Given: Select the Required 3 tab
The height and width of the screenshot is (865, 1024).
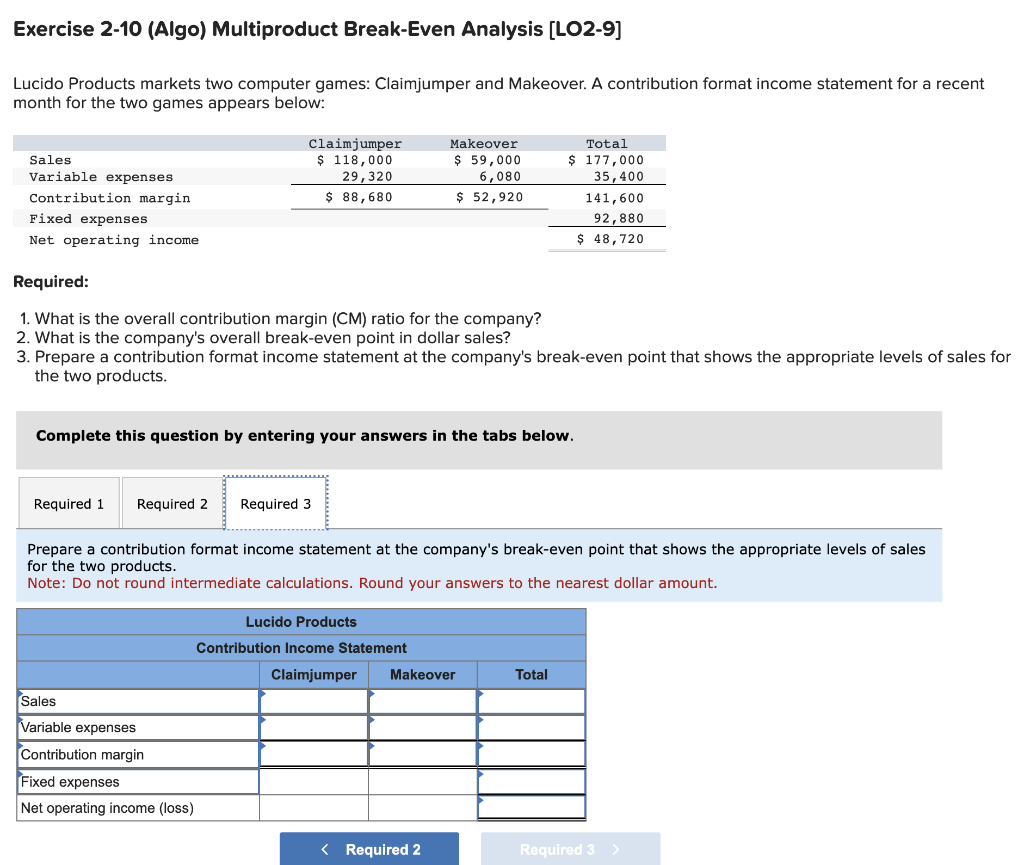Looking at the screenshot, I should click(x=275, y=503).
